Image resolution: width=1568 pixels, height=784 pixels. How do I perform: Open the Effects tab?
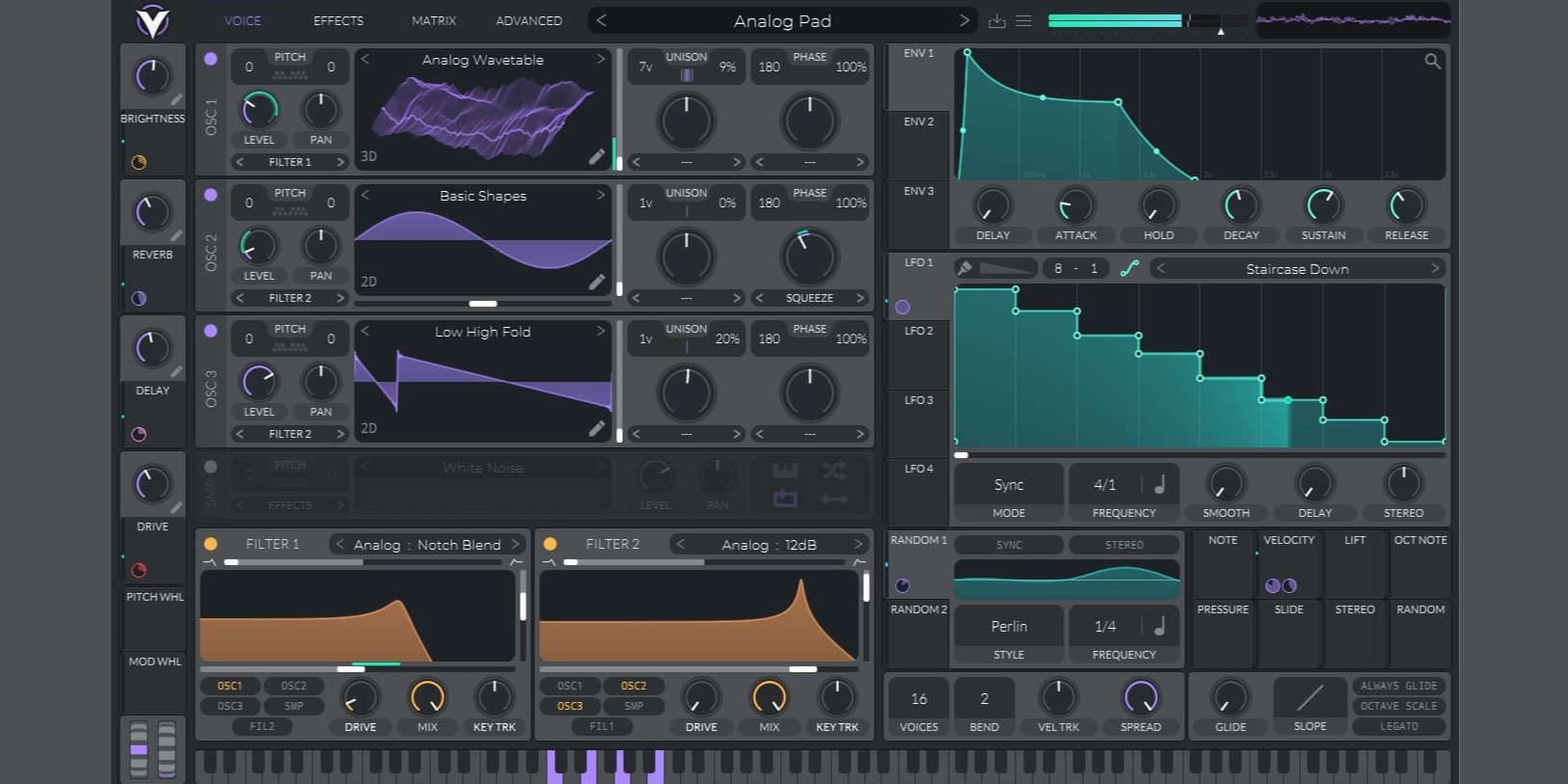(x=338, y=20)
